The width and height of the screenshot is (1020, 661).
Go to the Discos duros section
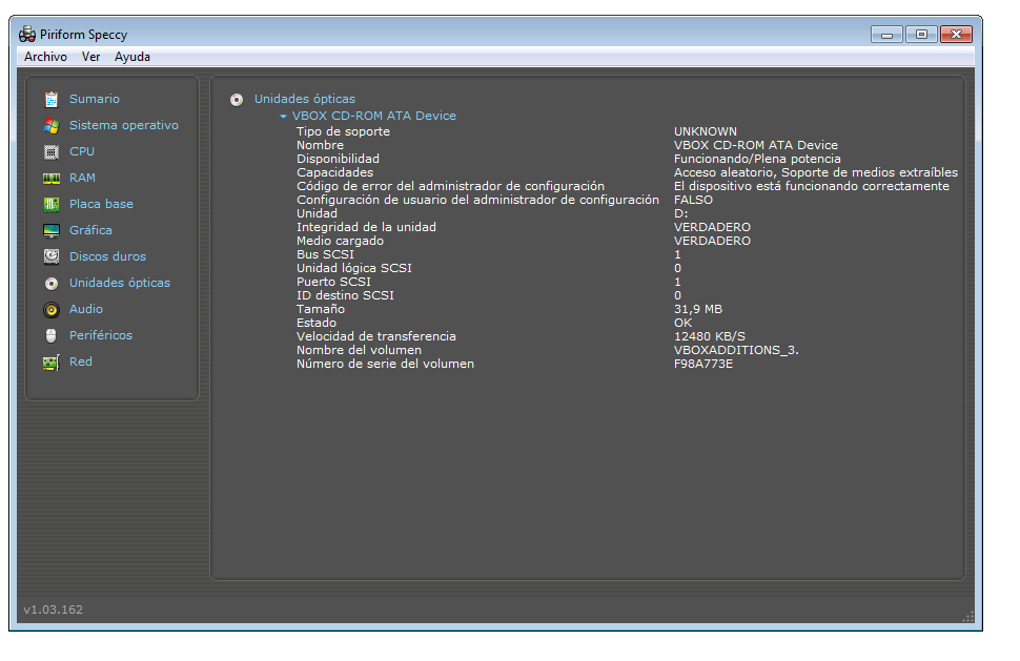coord(107,256)
